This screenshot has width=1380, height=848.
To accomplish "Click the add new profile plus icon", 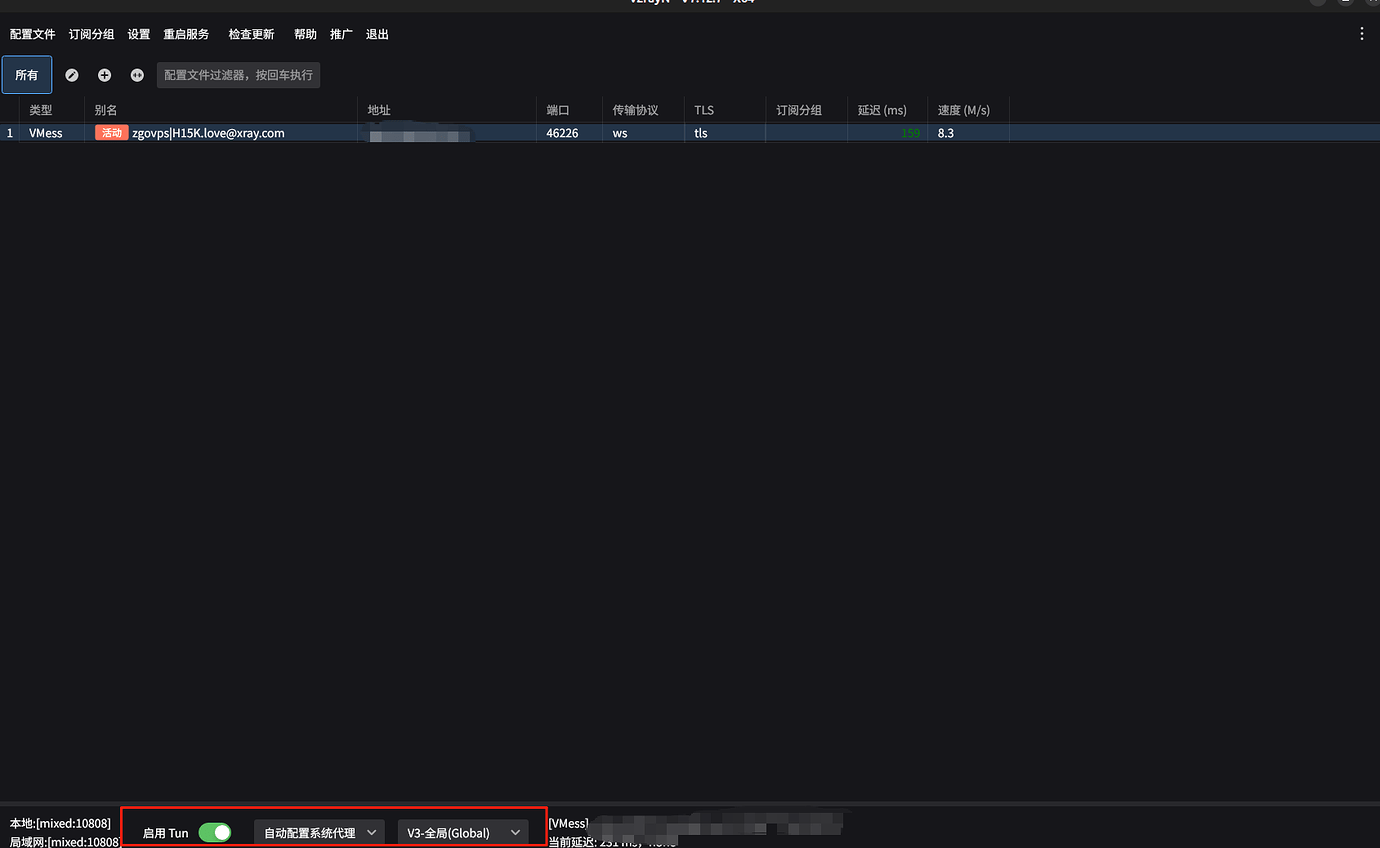I will coord(104,74).
